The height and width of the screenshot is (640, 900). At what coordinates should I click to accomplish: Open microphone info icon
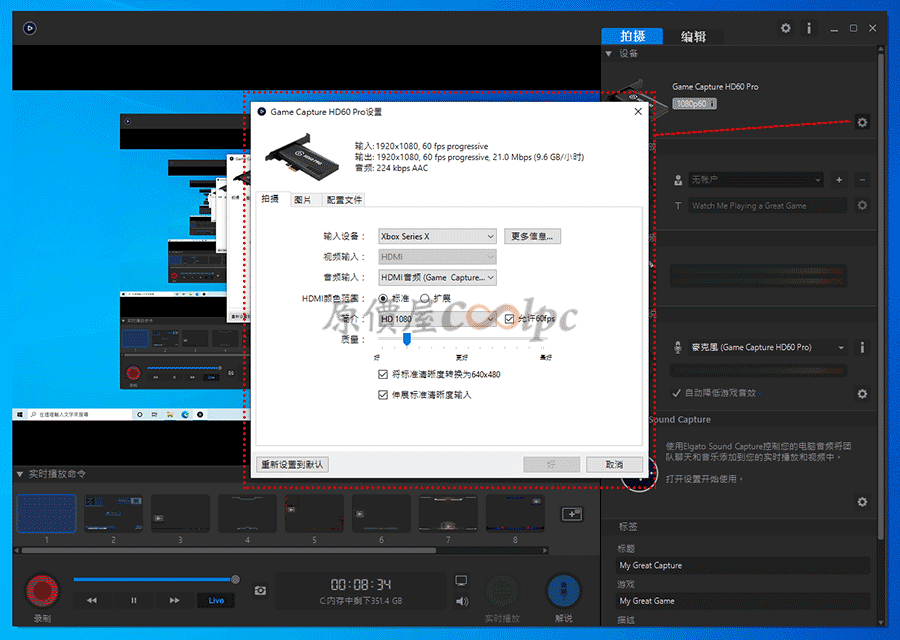862,347
